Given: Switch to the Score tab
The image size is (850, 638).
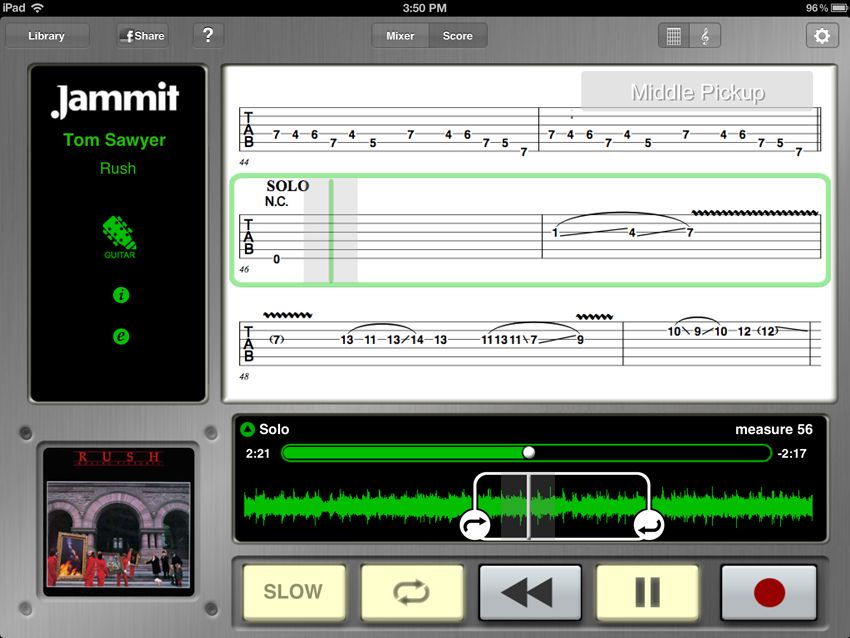Looking at the screenshot, I should click(458, 35).
